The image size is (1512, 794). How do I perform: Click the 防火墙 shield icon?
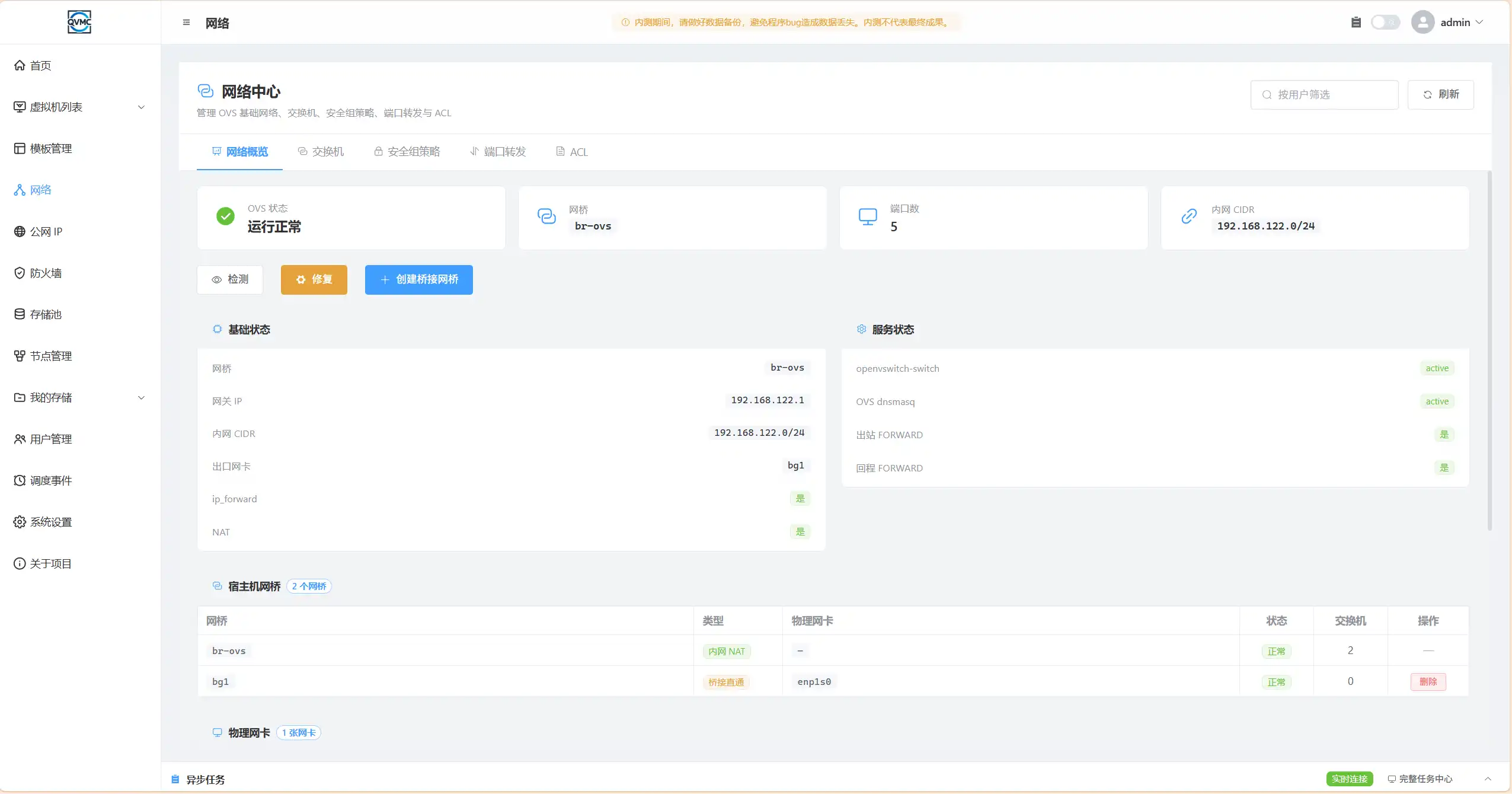20,273
